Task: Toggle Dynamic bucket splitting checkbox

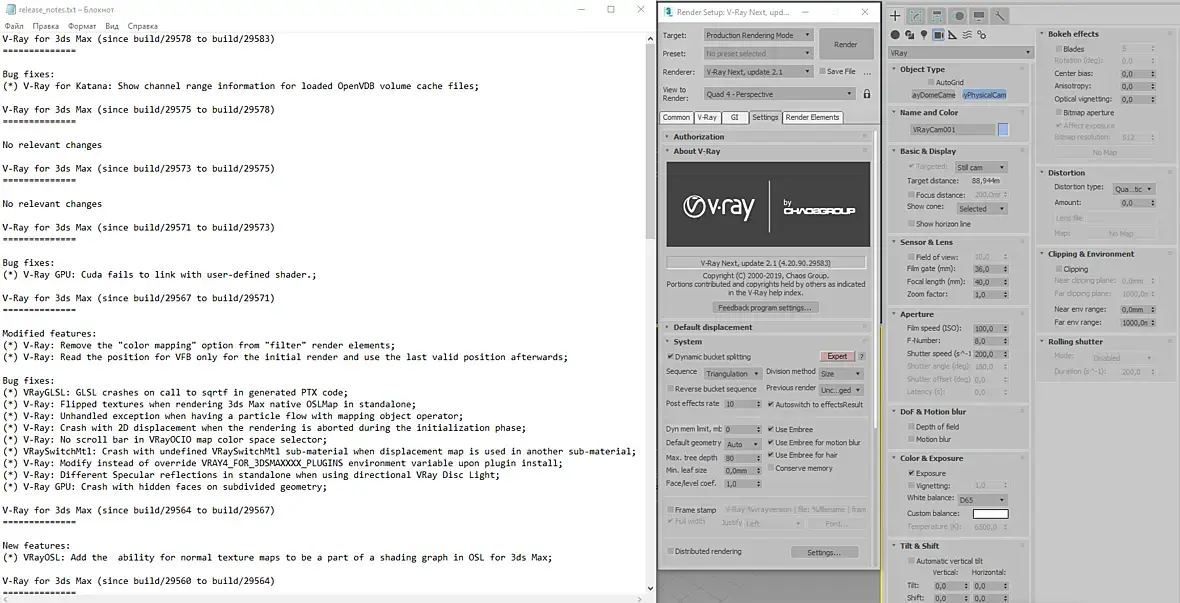Action: pos(671,357)
